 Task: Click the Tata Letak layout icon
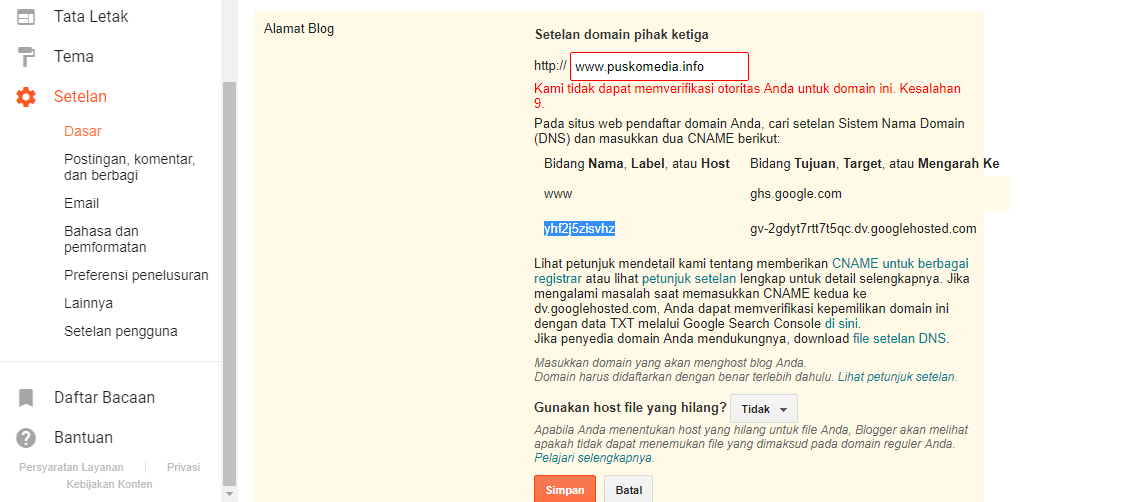click(x=26, y=16)
